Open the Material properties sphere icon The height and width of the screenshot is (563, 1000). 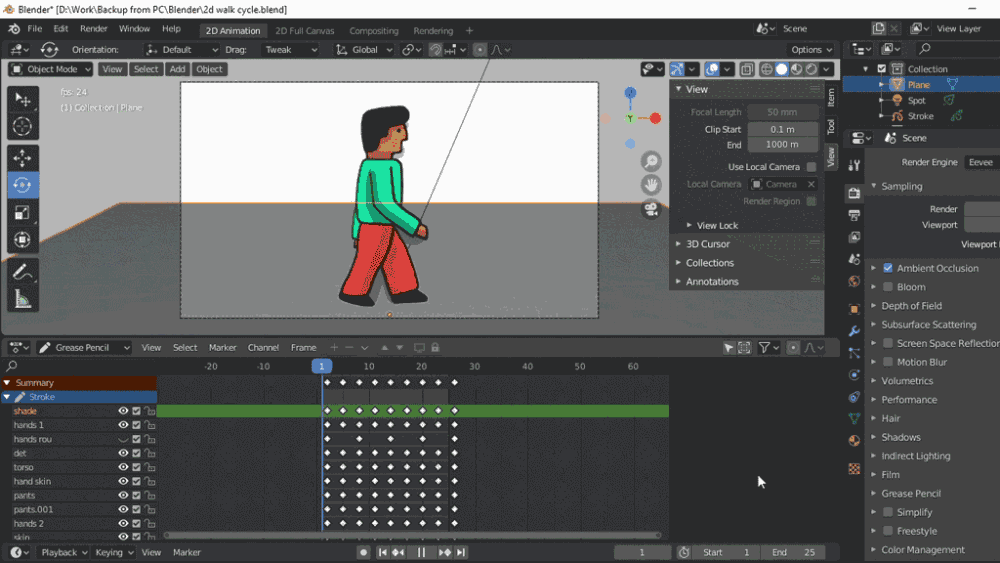(854, 441)
